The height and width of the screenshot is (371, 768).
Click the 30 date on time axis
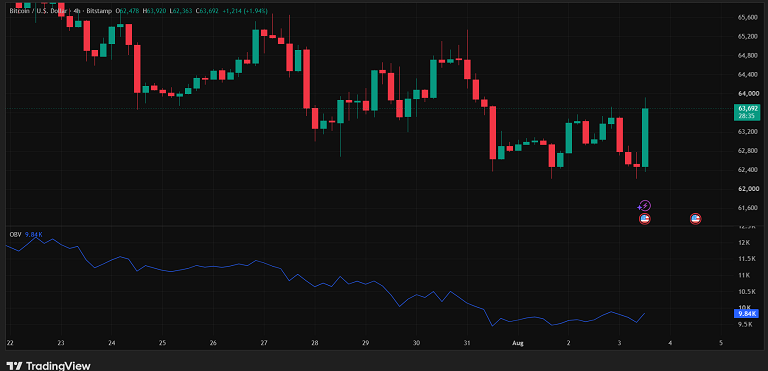pos(416,343)
